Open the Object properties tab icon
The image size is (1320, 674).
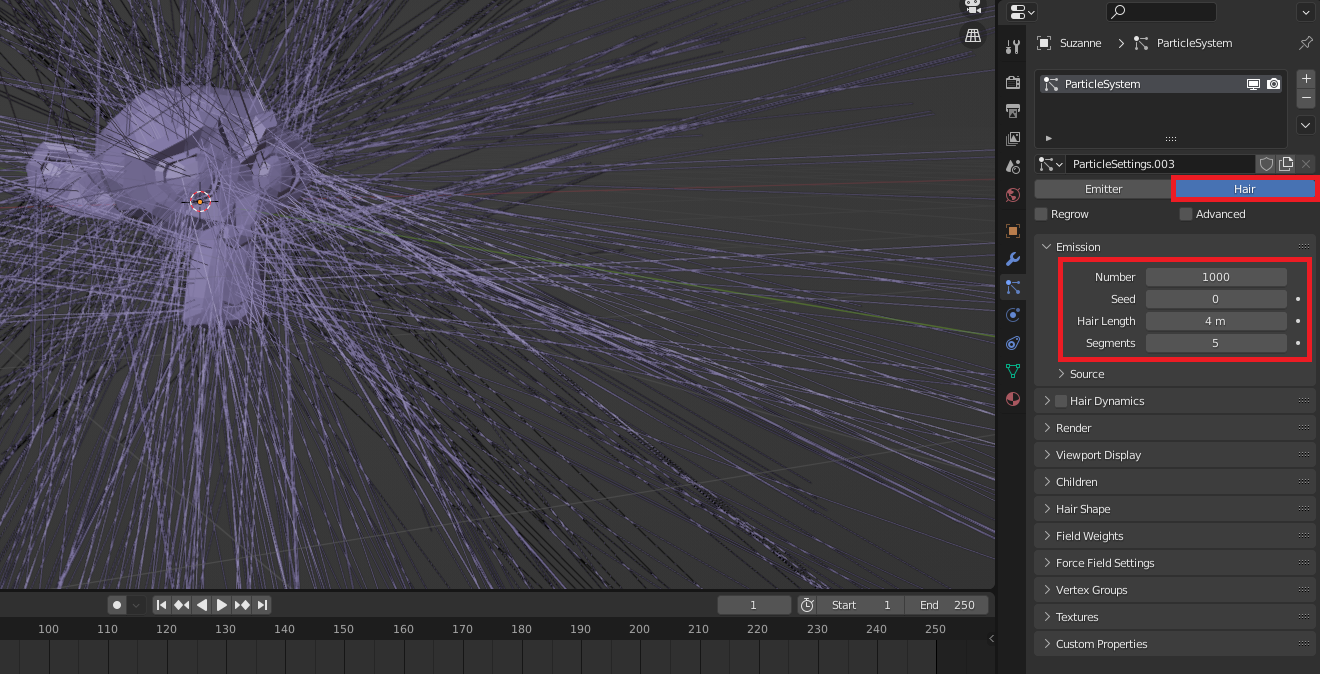(x=1013, y=231)
